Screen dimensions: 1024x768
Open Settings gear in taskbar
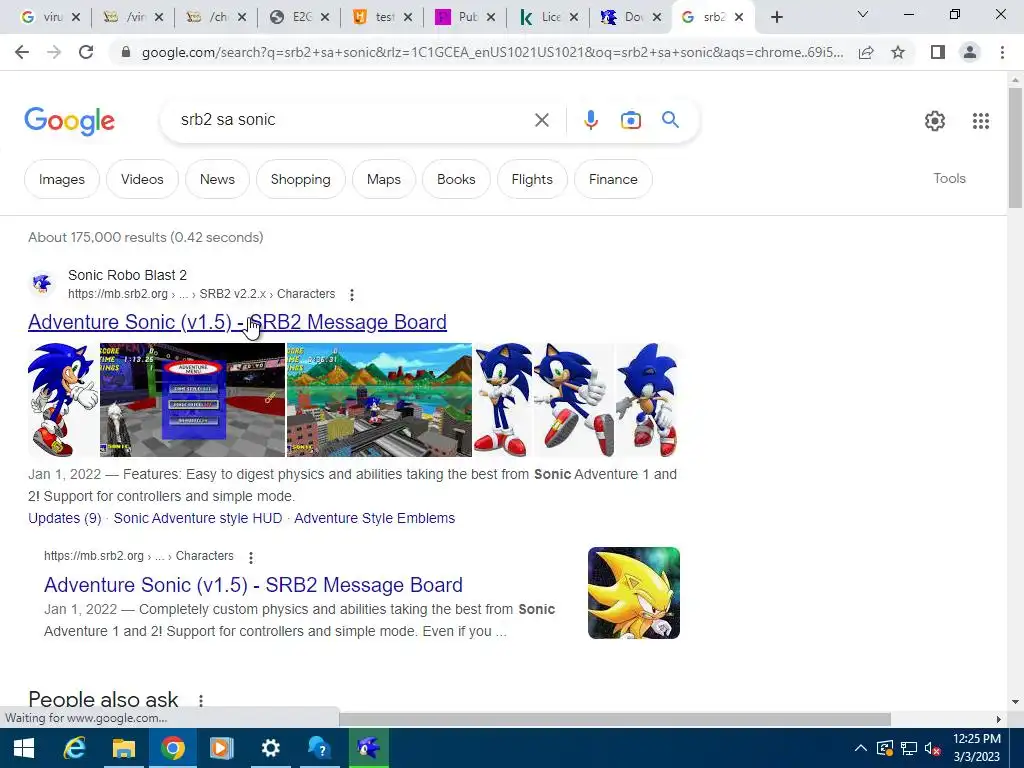point(270,748)
